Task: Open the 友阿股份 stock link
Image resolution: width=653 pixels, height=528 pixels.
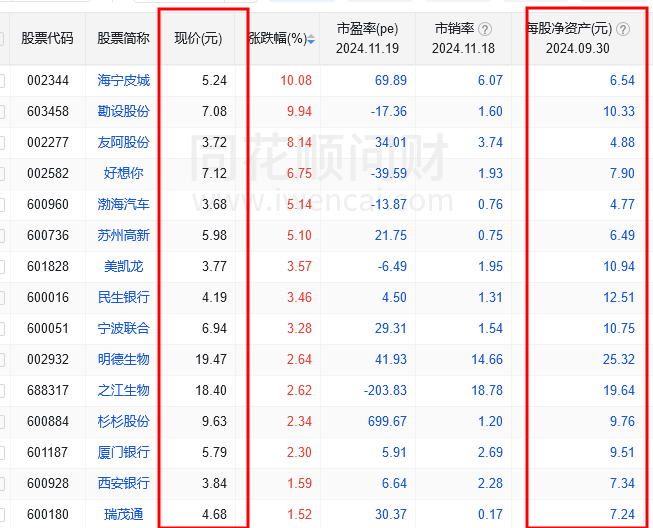Action: click(124, 143)
